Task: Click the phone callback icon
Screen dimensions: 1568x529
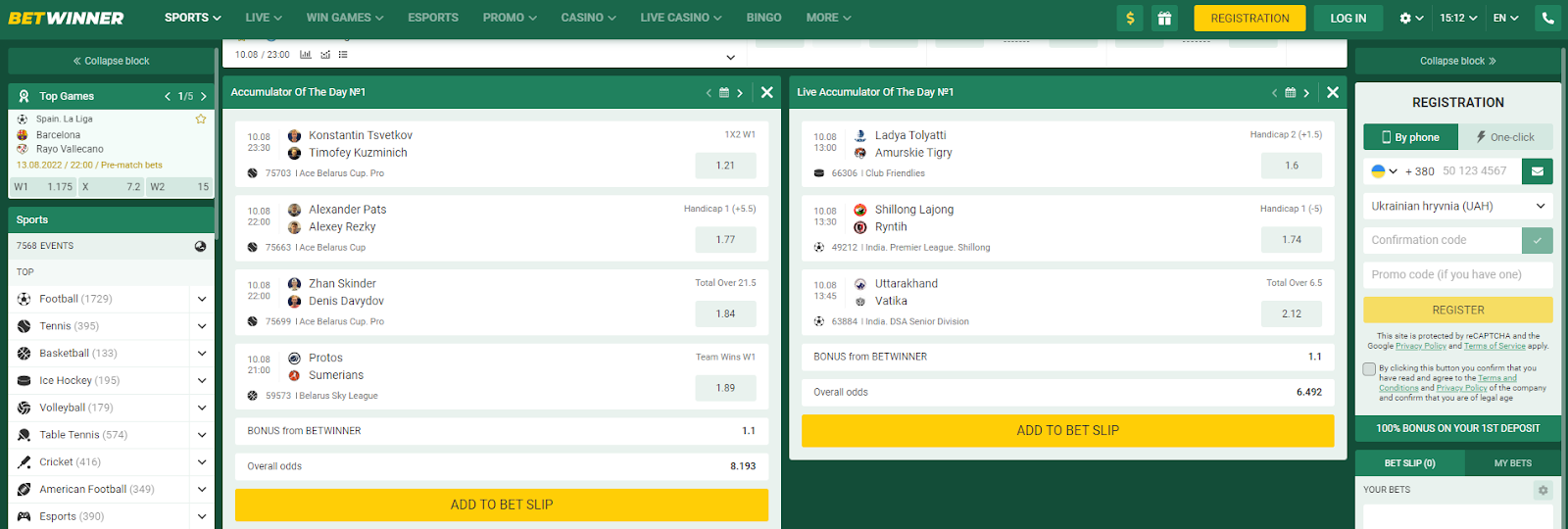Action: (1547, 18)
